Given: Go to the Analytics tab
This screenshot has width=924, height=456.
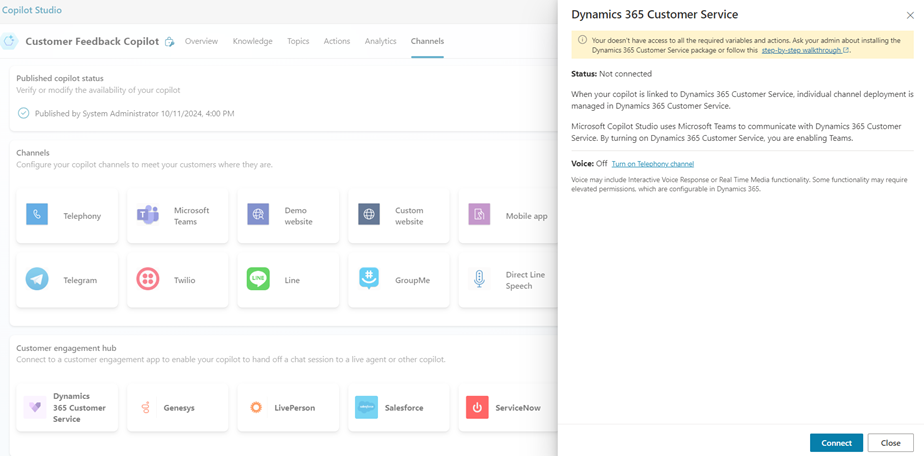Looking at the screenshot, I should [380, 42].
